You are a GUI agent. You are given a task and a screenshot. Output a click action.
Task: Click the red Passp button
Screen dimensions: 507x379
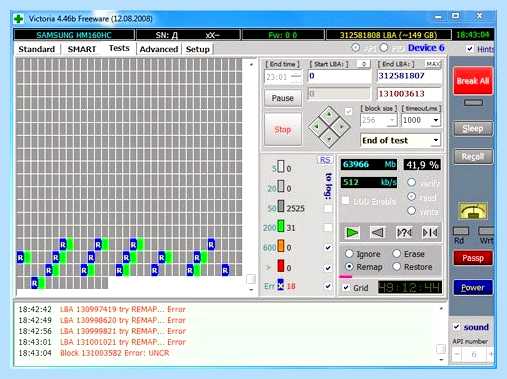pyautogui.click(x=473, y=258)
